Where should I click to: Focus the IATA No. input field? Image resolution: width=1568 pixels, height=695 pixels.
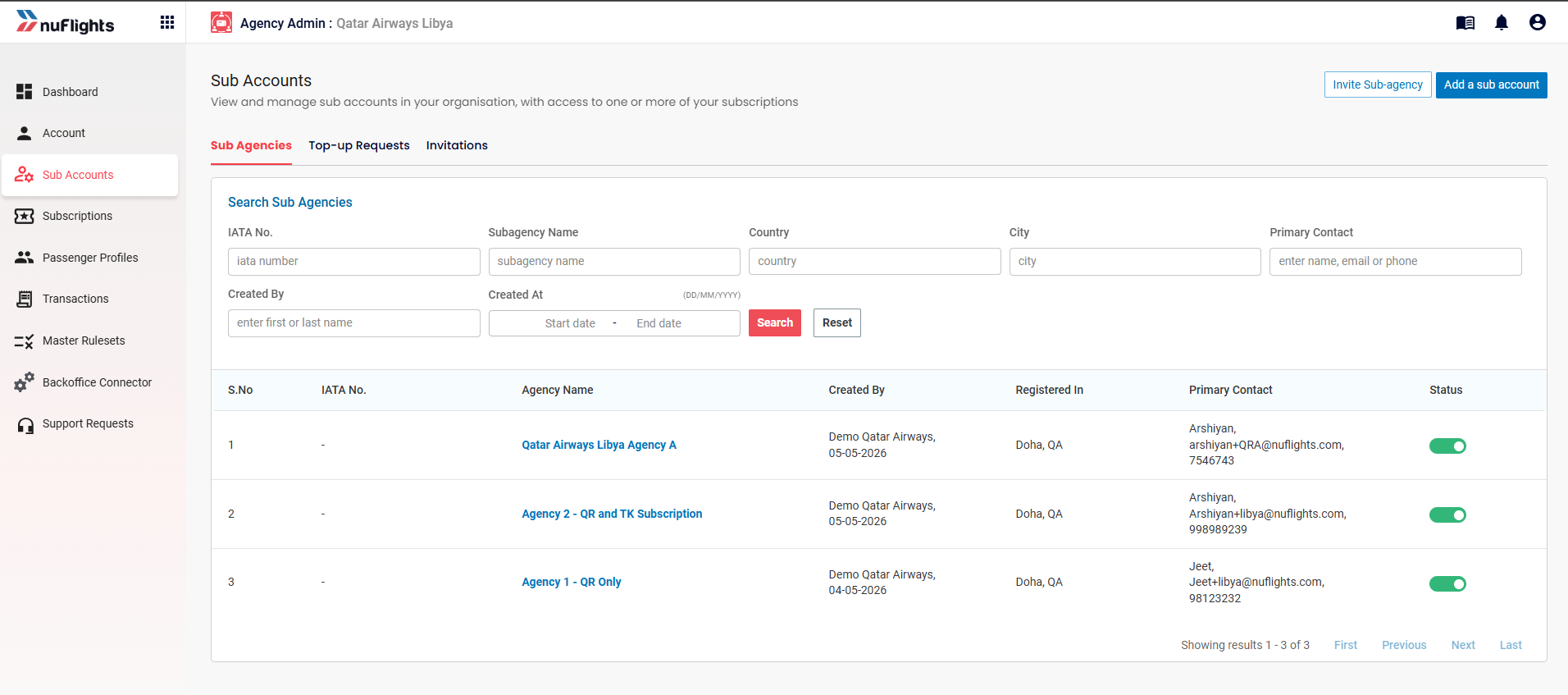click(354, 262)
